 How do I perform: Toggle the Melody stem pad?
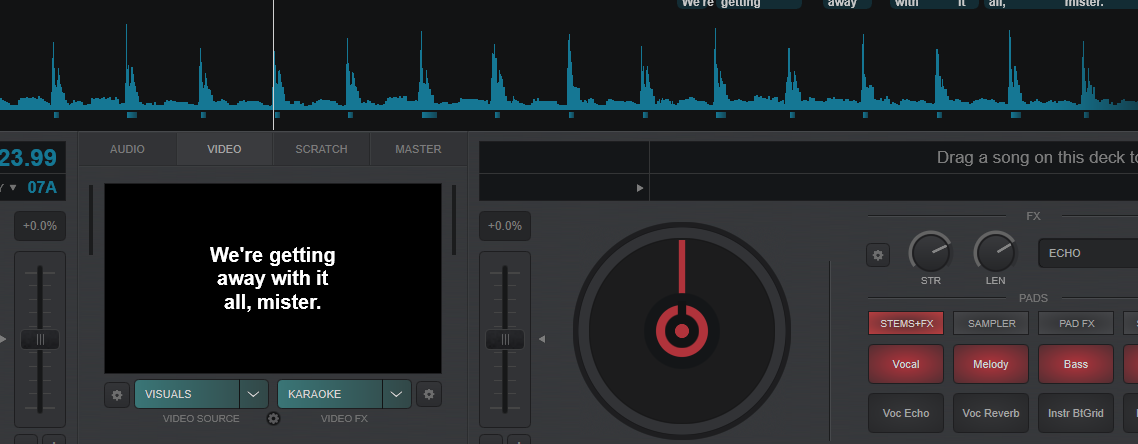(991, 364)
